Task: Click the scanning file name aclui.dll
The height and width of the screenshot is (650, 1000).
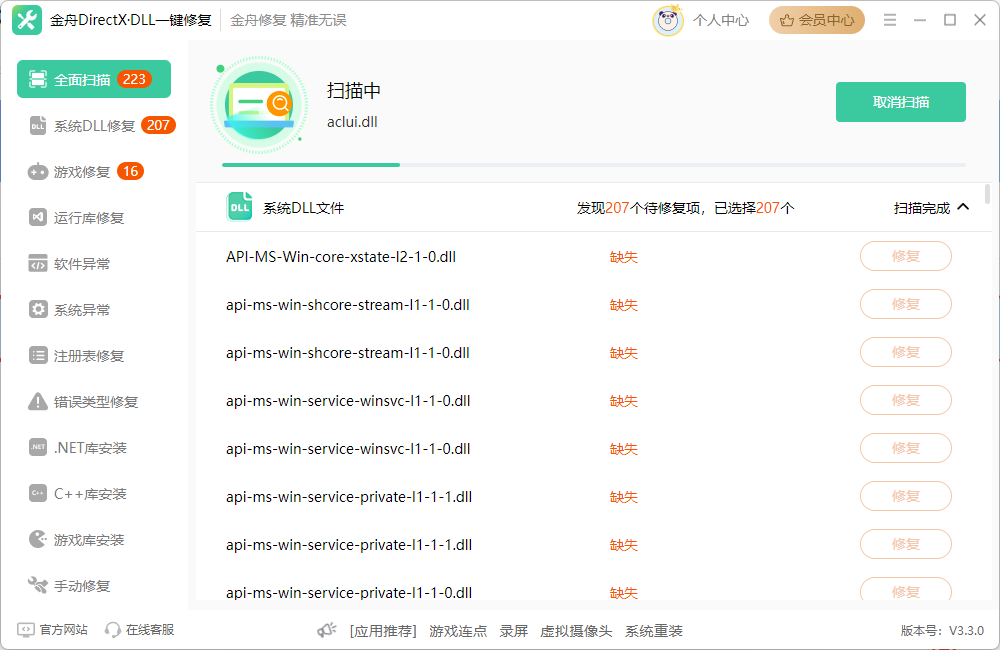Action: (352, 122)
